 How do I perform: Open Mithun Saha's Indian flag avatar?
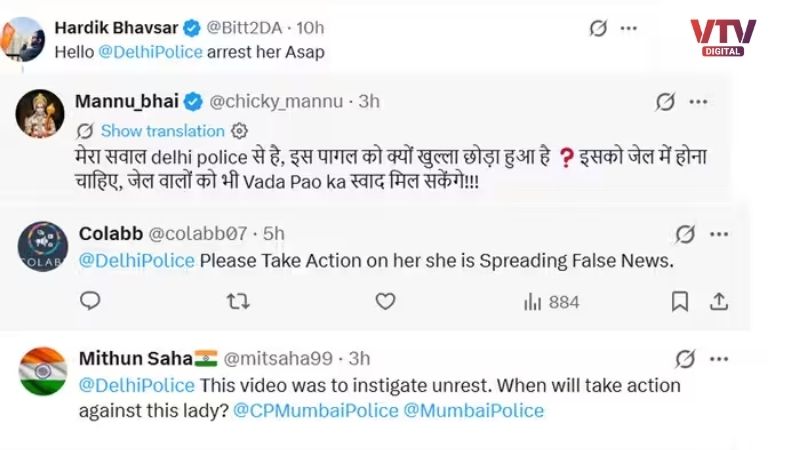(x=43, y=371)
